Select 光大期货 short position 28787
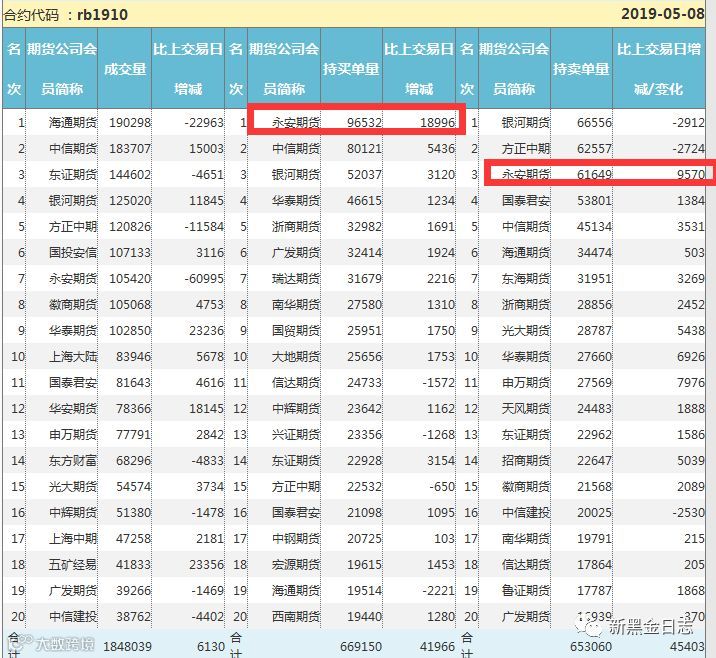Image resolution: width=716 pixels, height=658 pixels. (594, 331)
